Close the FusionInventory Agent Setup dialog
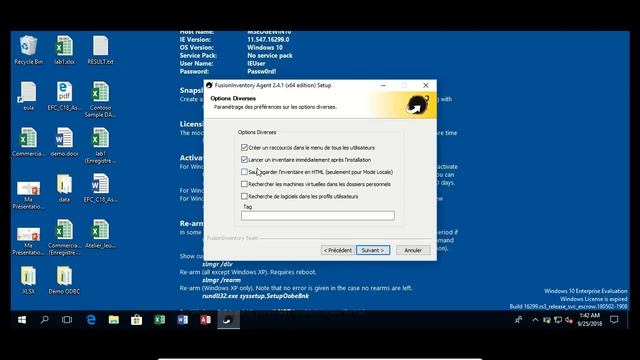The image size is (640, 360). 426,85
